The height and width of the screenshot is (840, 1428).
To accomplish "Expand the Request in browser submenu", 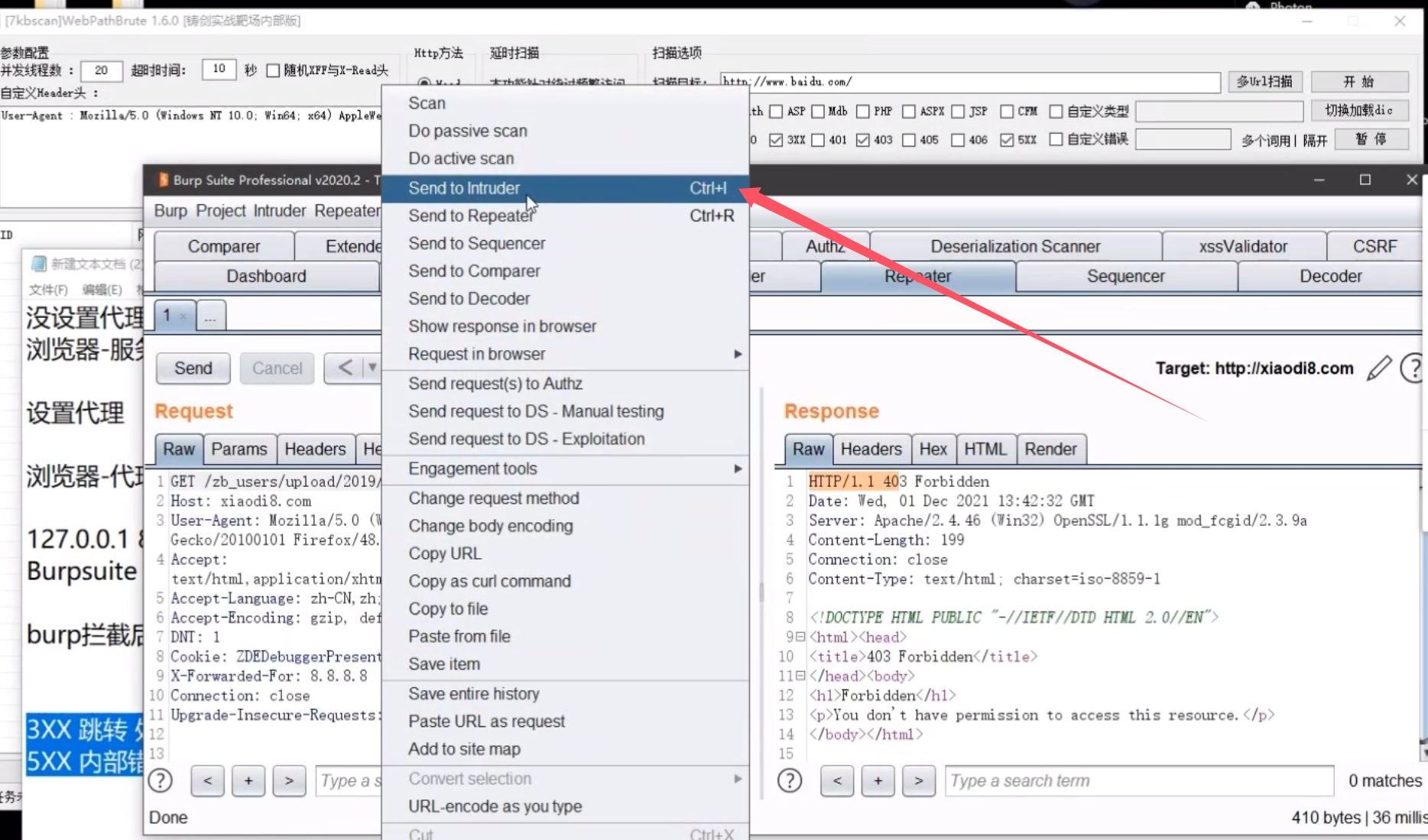I will [x=565, y=354].
